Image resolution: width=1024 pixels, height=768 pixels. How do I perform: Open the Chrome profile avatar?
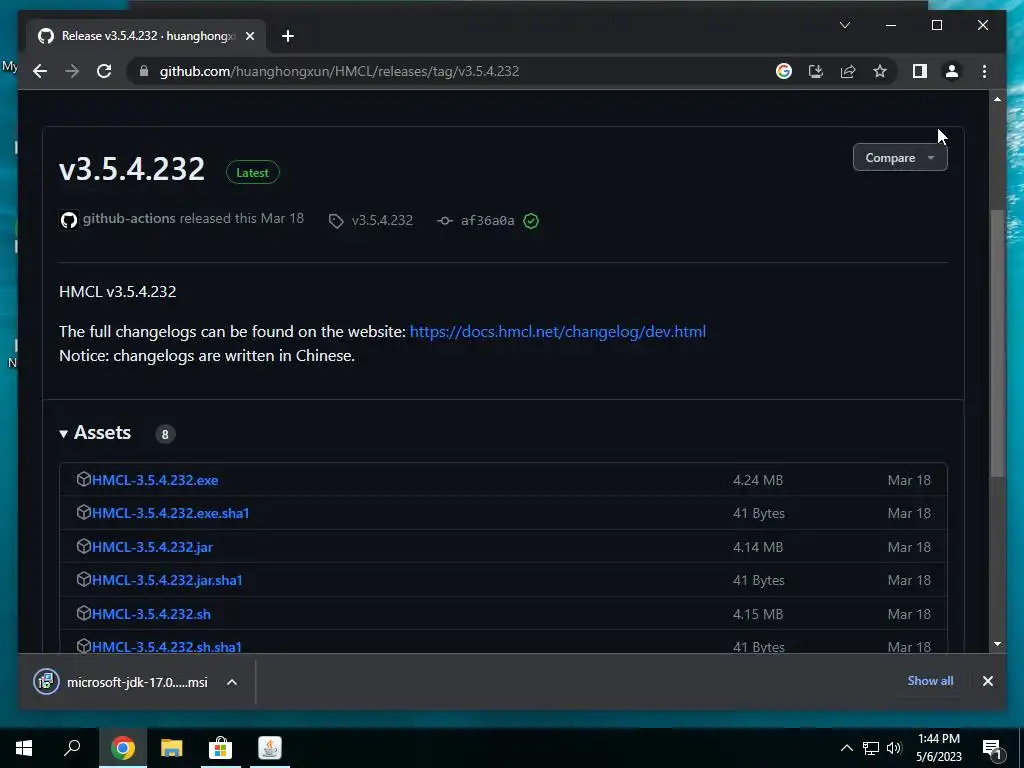tap(952, 71)
